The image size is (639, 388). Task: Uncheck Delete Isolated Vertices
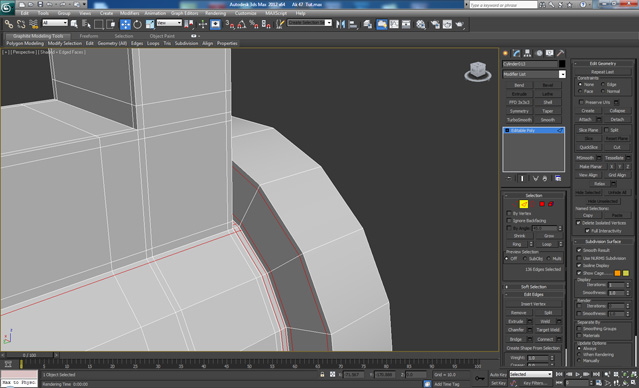(578, 223)
